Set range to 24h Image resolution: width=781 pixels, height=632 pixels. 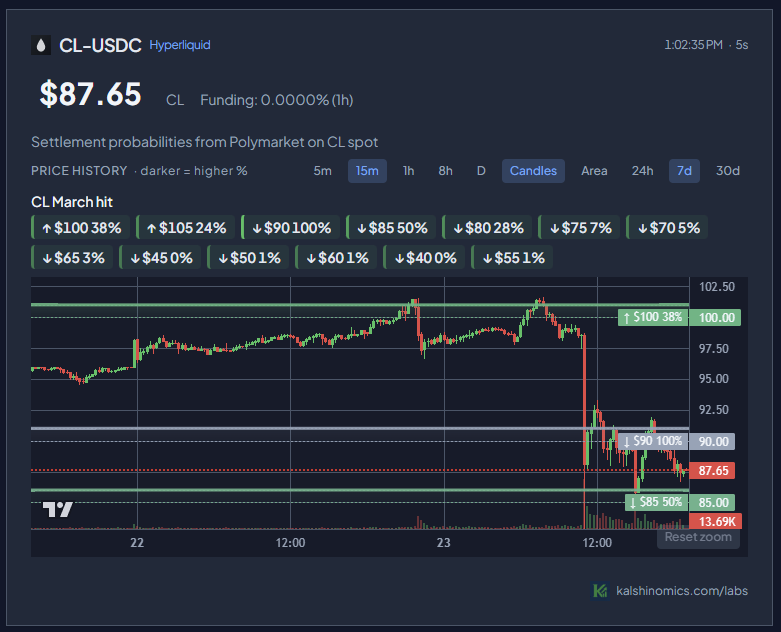[x=643, y=171]
